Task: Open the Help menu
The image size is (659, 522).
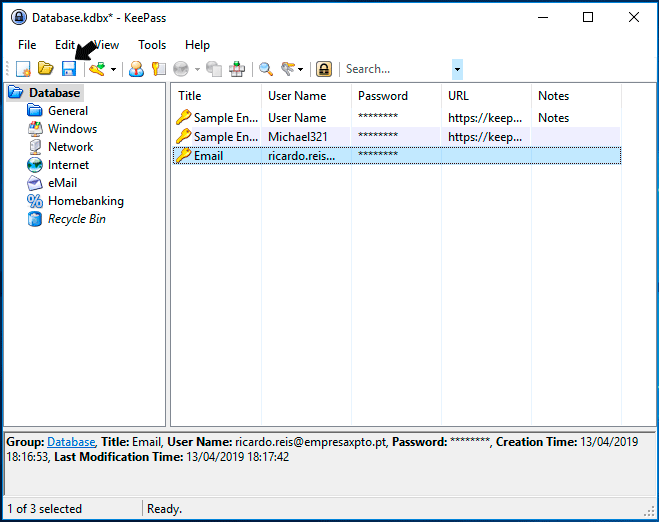Action: pyautogui.click(x=198, y=45)
